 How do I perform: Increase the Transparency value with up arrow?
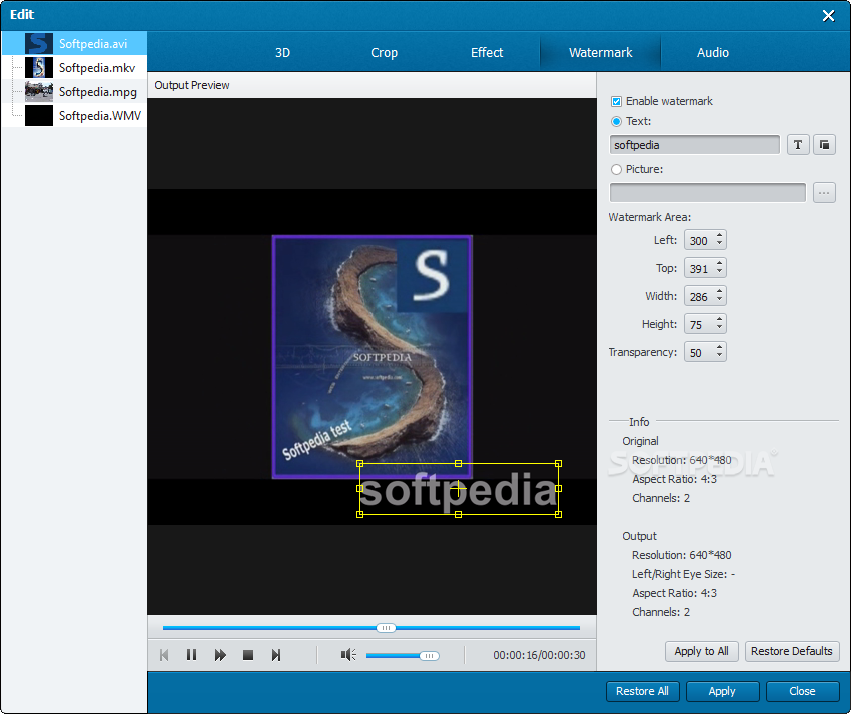720,348
